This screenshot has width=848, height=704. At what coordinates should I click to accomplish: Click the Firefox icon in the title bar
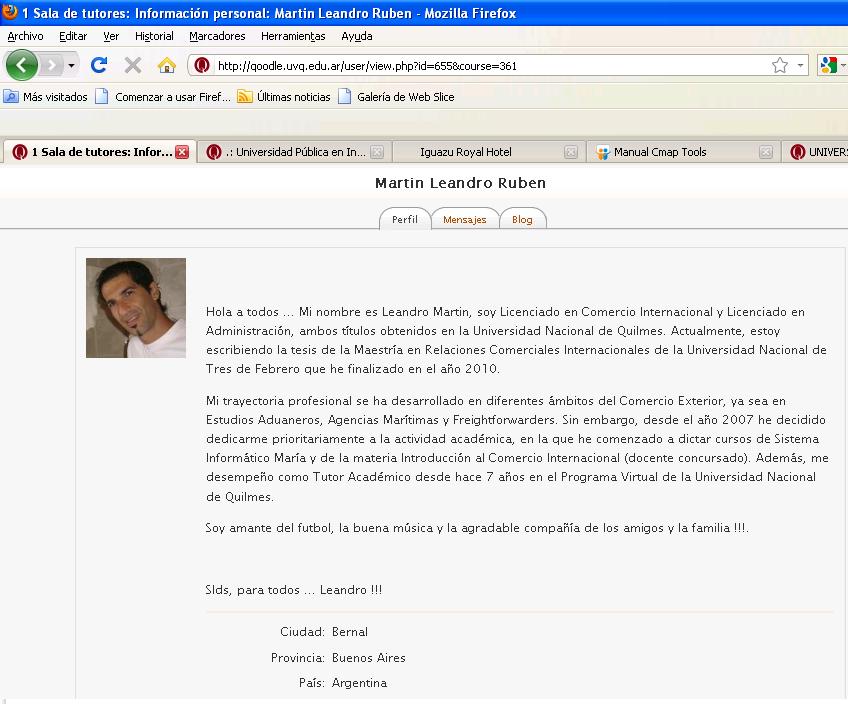[10, 11]
